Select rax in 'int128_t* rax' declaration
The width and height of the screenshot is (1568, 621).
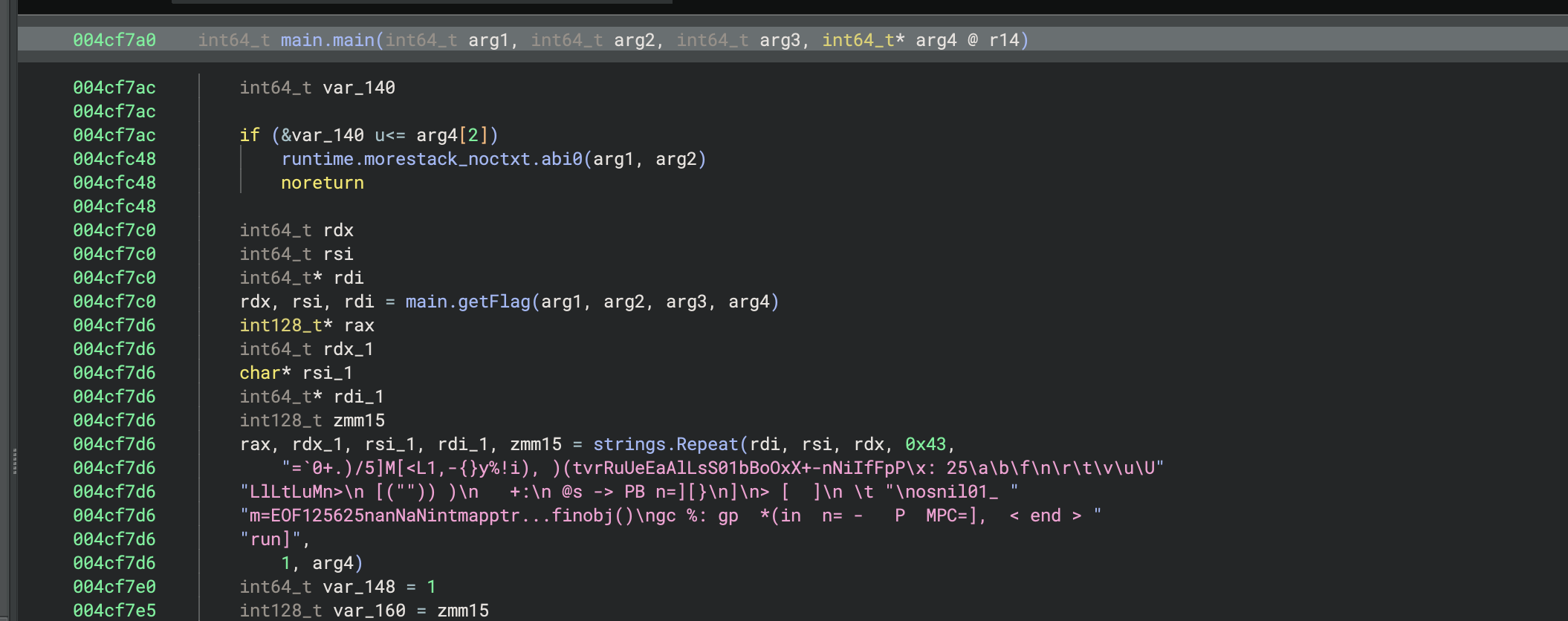pos(359,325)
